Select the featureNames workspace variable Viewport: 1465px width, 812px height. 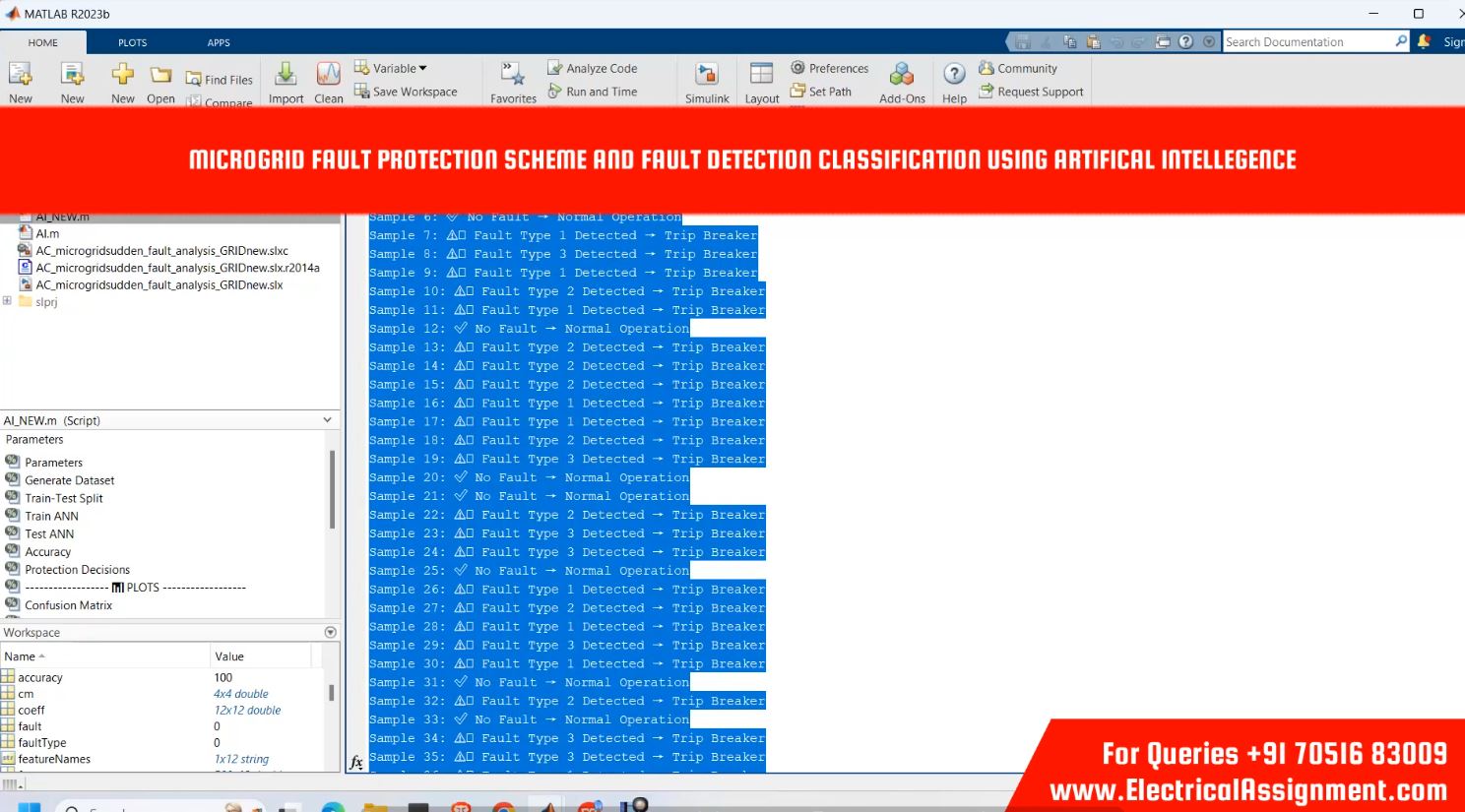click(53, 759)
